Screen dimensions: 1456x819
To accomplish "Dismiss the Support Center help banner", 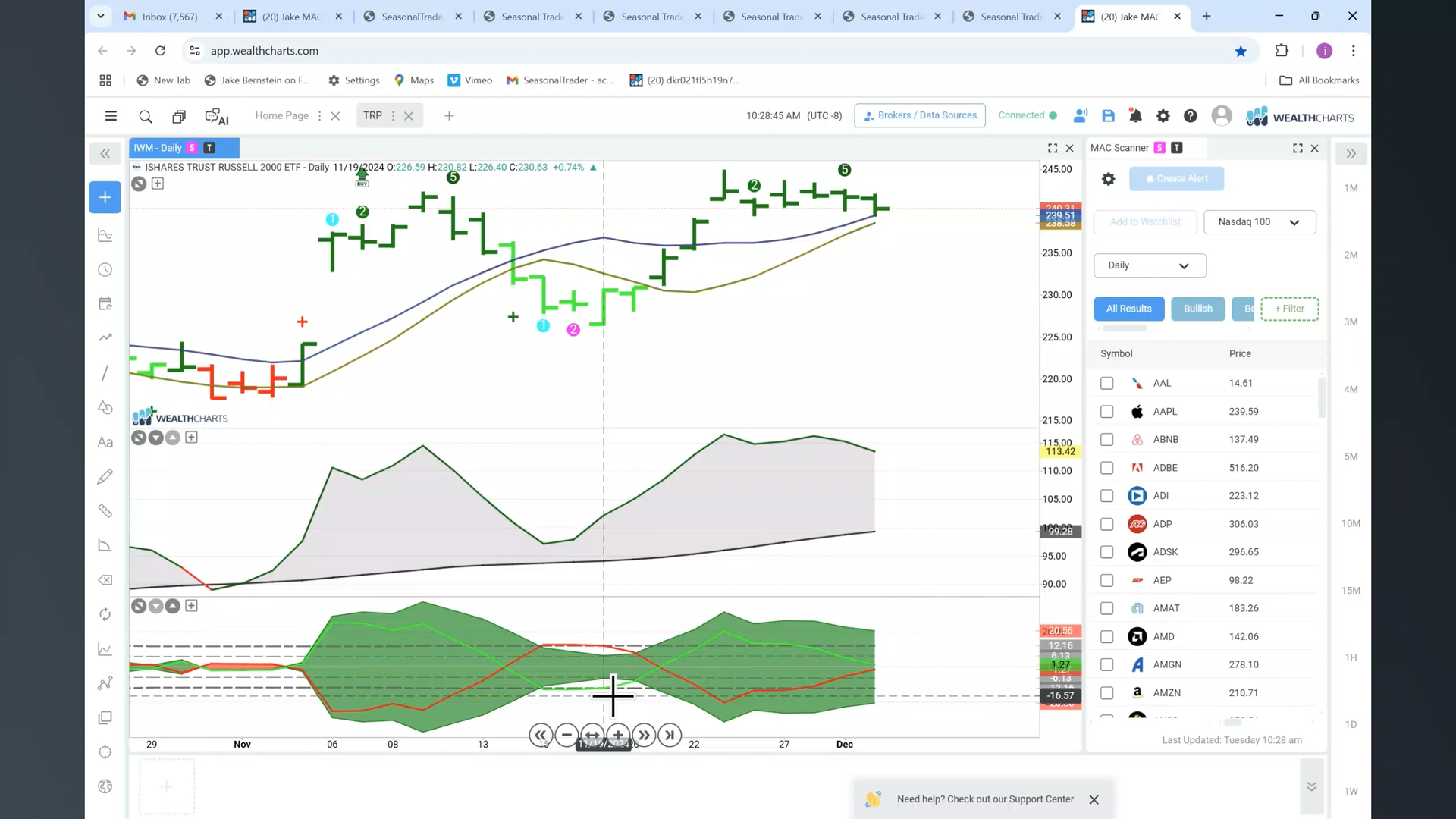I will [1094, 799].
